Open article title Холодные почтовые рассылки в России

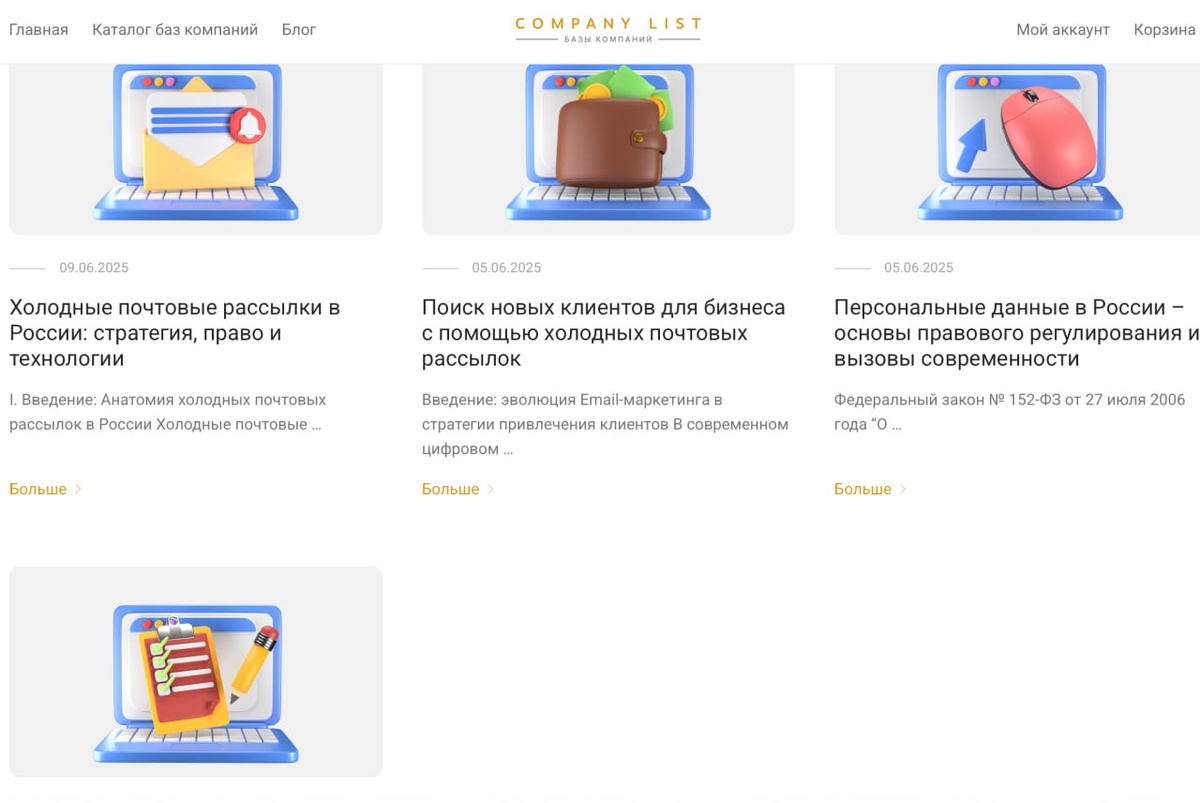point(175,333)
